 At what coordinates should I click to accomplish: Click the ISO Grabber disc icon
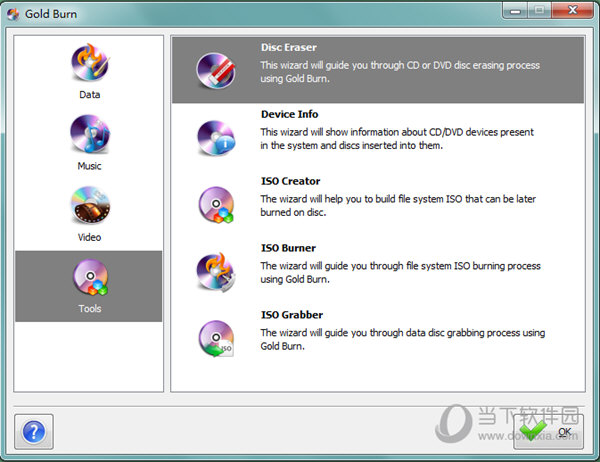pyautogui.click(x=216, y=339)
